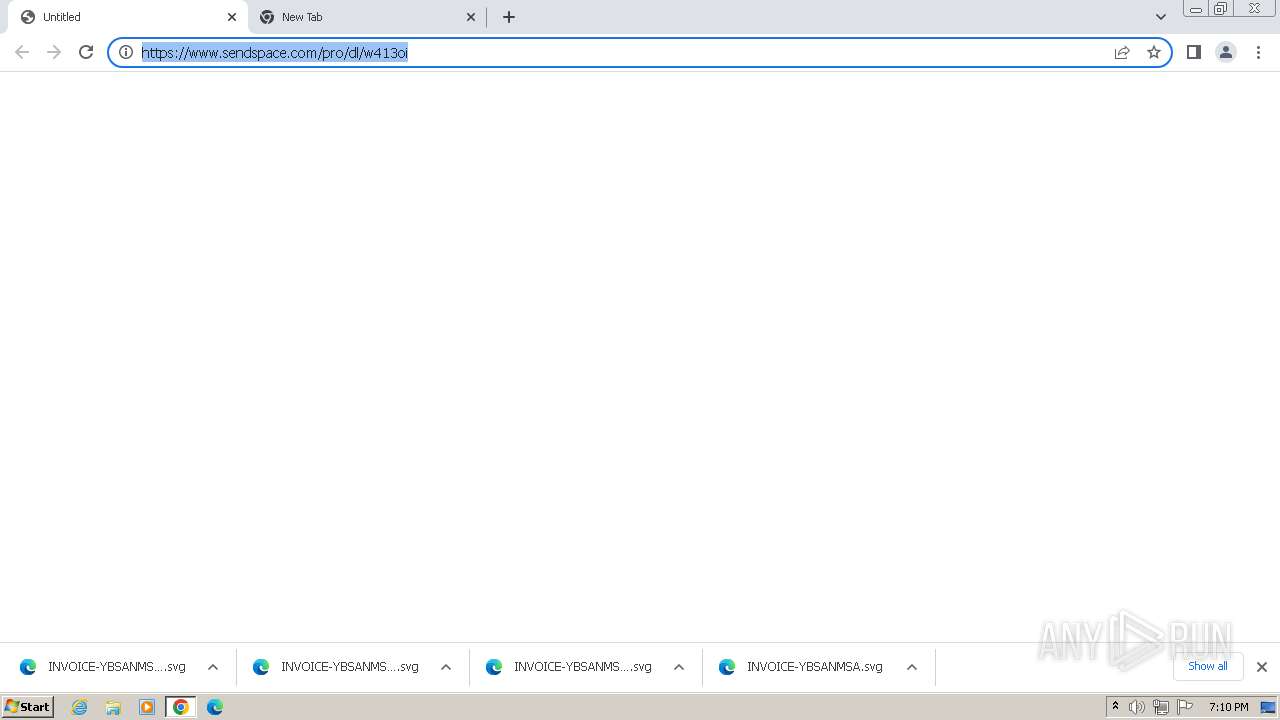Viewport: 1280px width, 720px height.
Task: Go back to previous page
Action: [x=22, y=52]
